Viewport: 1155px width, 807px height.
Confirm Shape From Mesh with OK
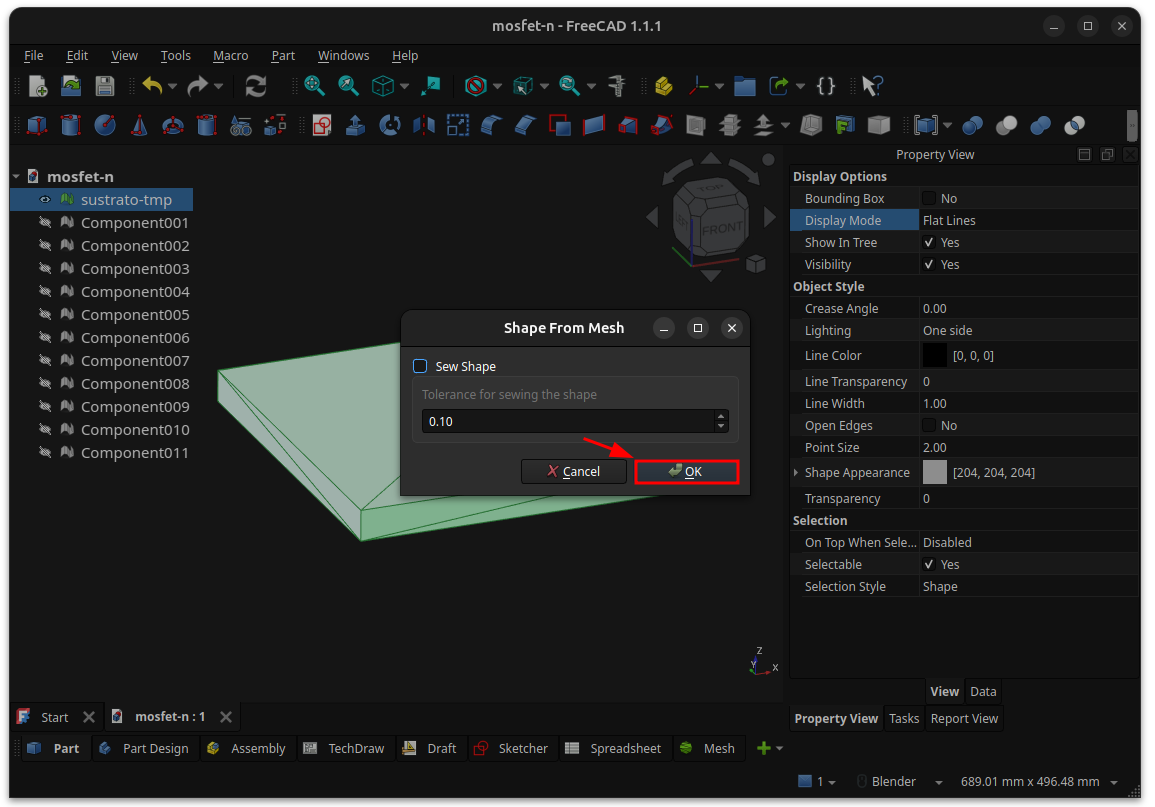[x=687, y=472]
